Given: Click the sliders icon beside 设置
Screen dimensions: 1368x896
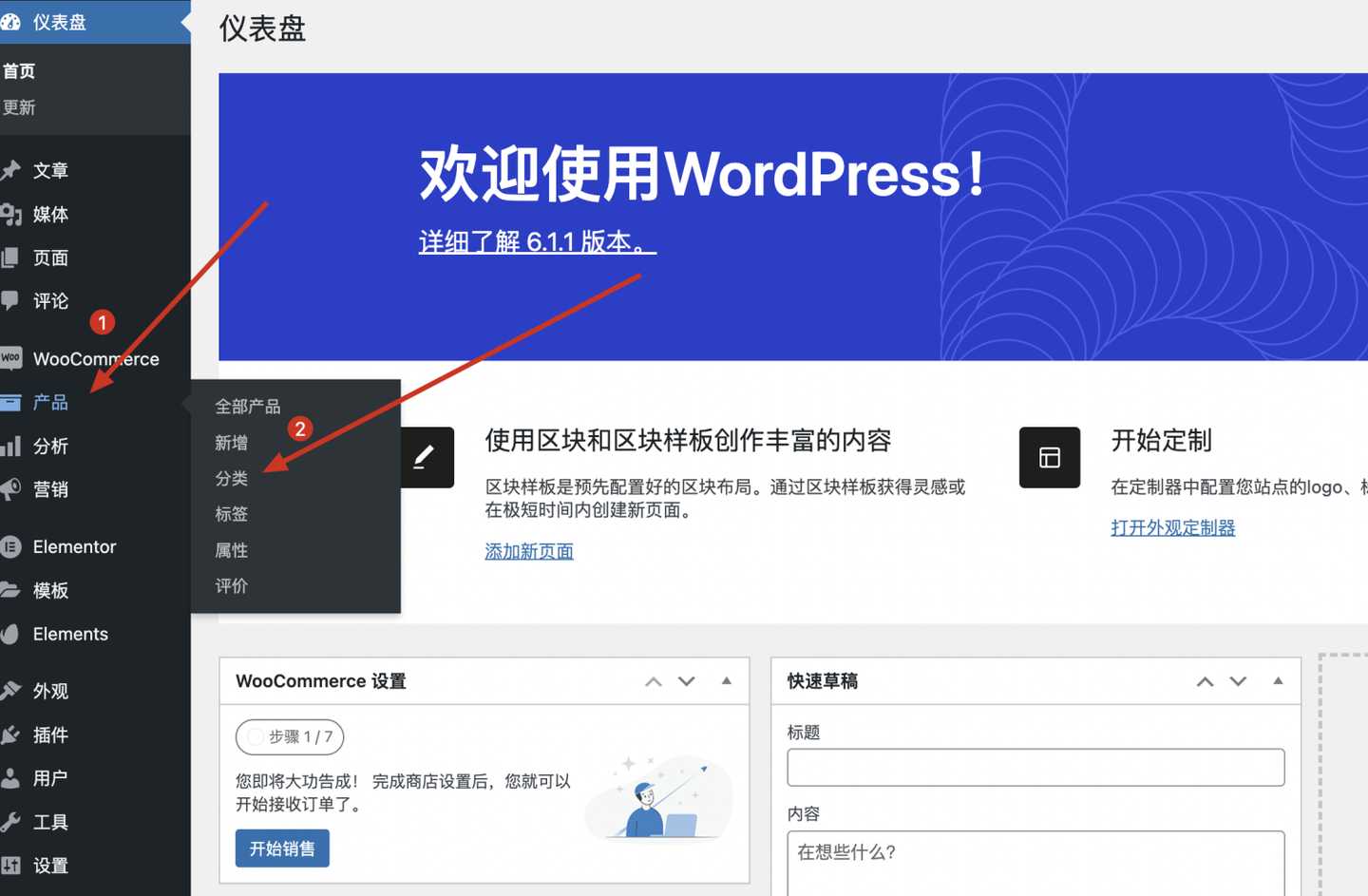Looking at the screenshot, I should coord(10,866).
